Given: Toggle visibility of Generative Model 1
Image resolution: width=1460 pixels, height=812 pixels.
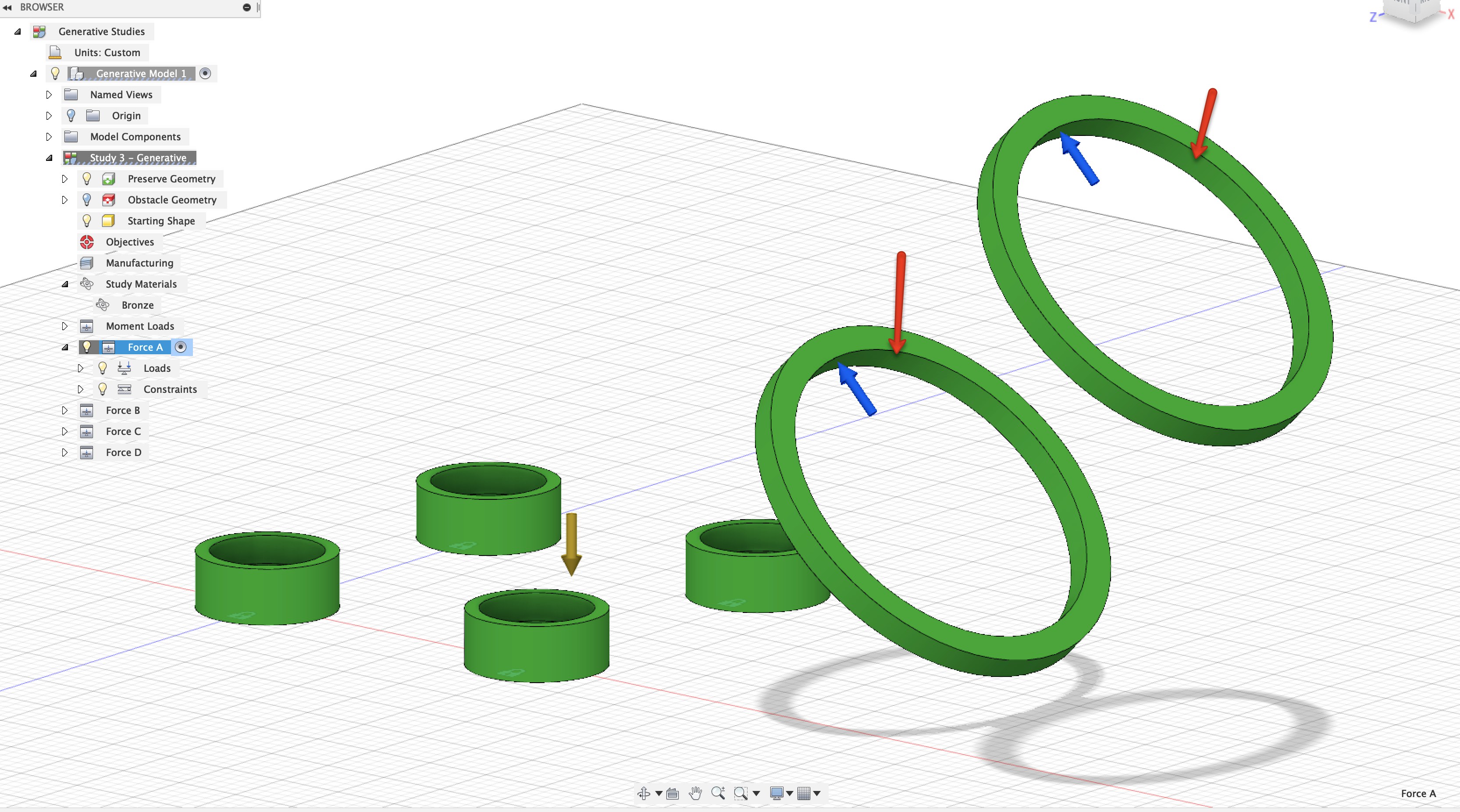Looking at the screenshot, I should tap(54, 73).
